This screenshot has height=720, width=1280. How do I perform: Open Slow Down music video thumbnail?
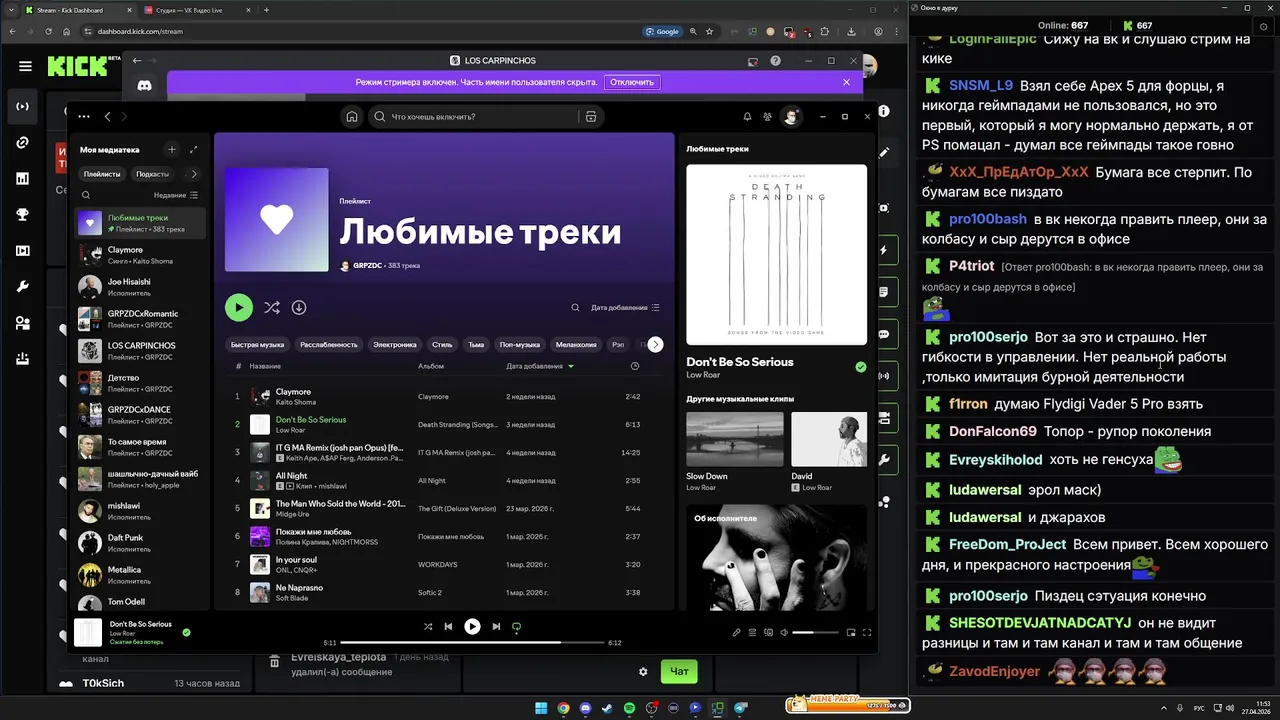pos(735,439)
